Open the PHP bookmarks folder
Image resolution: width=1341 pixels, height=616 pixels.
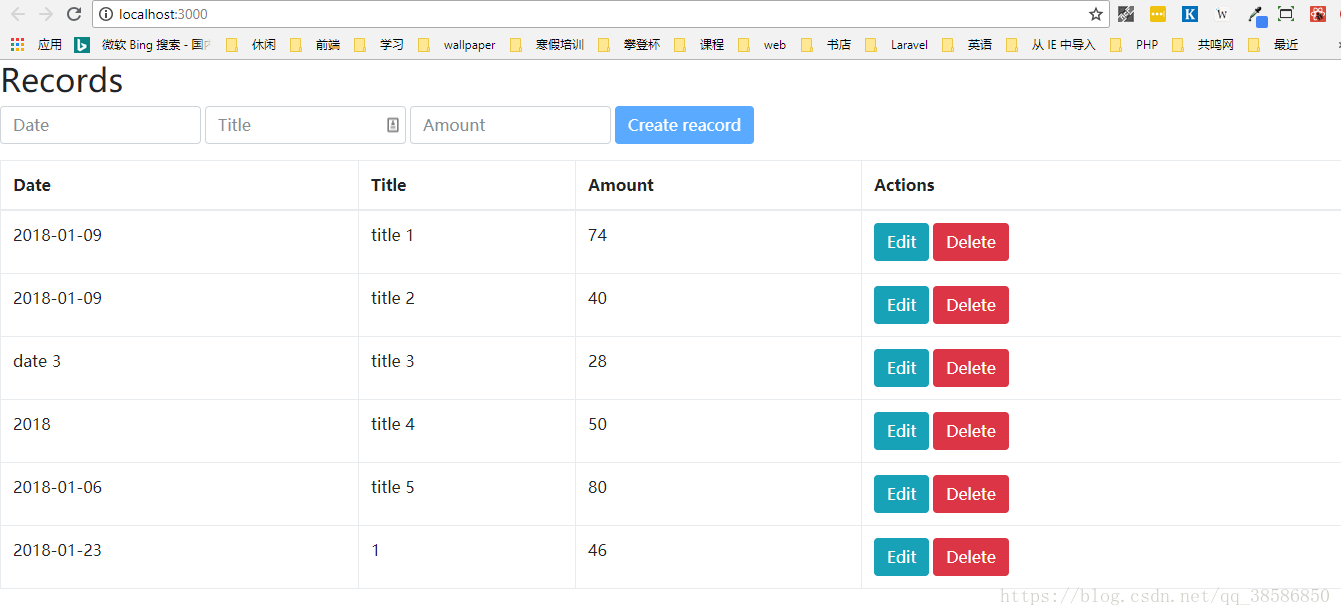1135,45
